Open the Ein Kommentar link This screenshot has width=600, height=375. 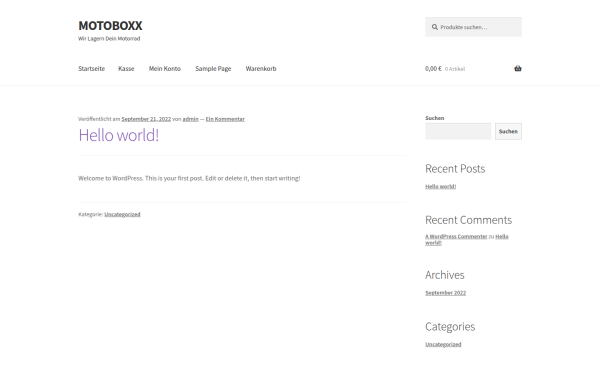click(225, 119)
